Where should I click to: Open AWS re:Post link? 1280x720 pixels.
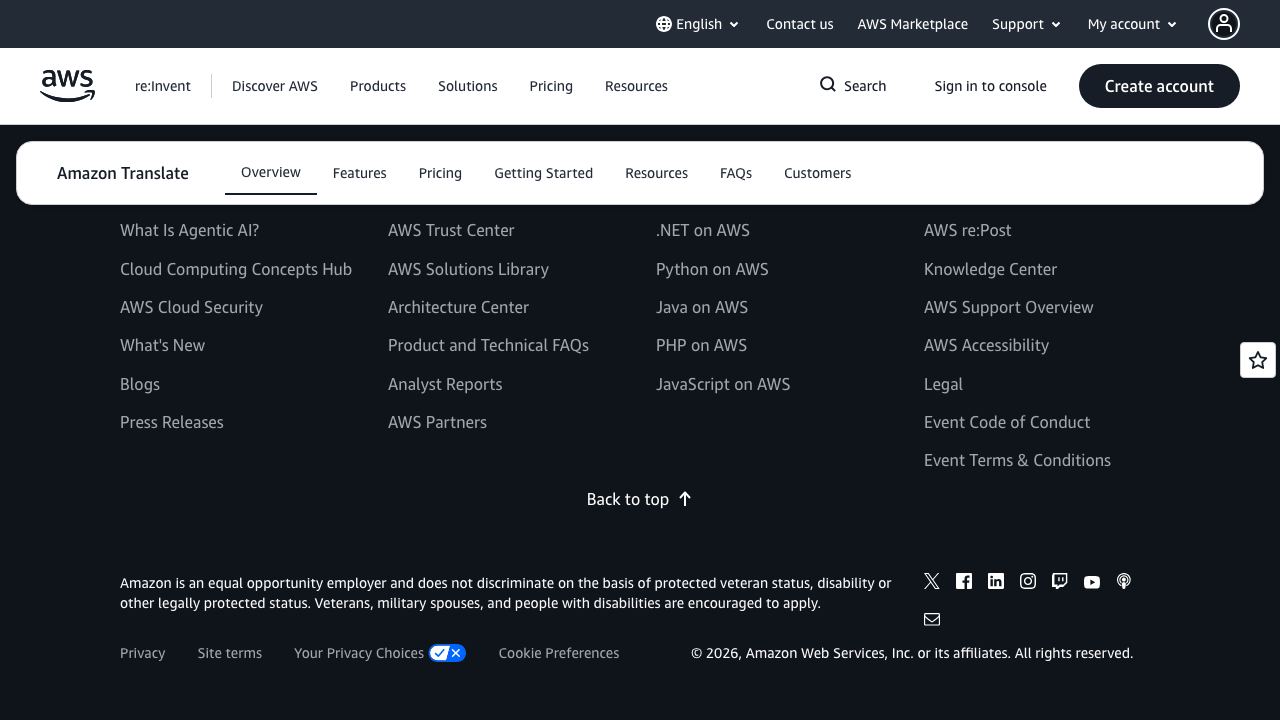coord(968,230)
